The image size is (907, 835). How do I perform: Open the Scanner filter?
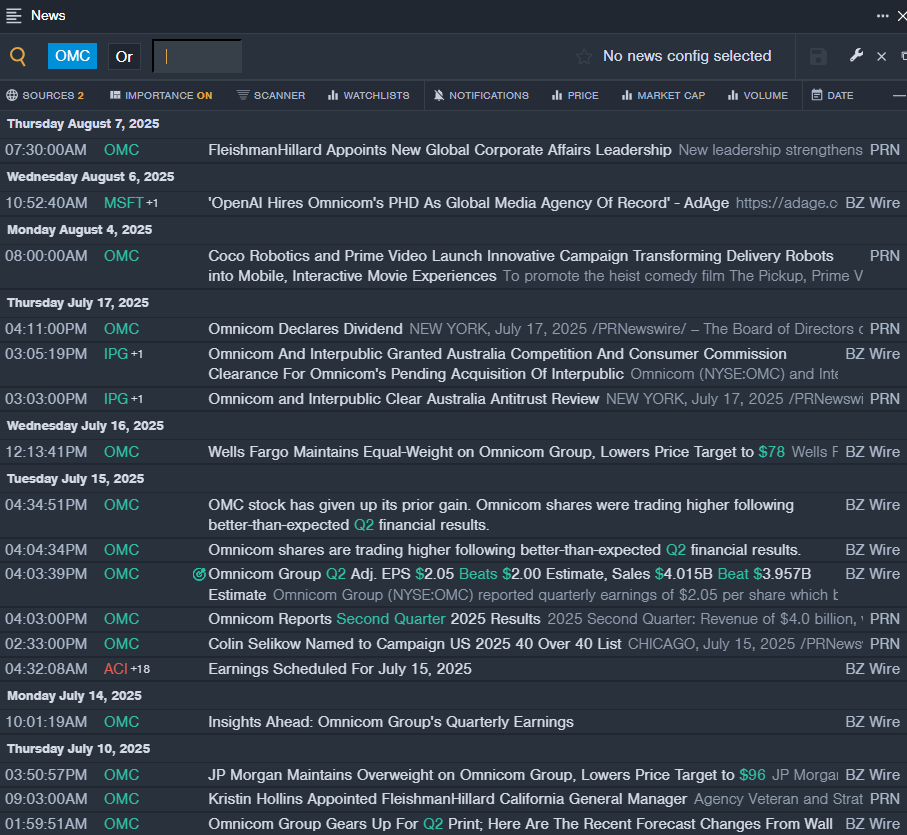(x=271, y=95)
